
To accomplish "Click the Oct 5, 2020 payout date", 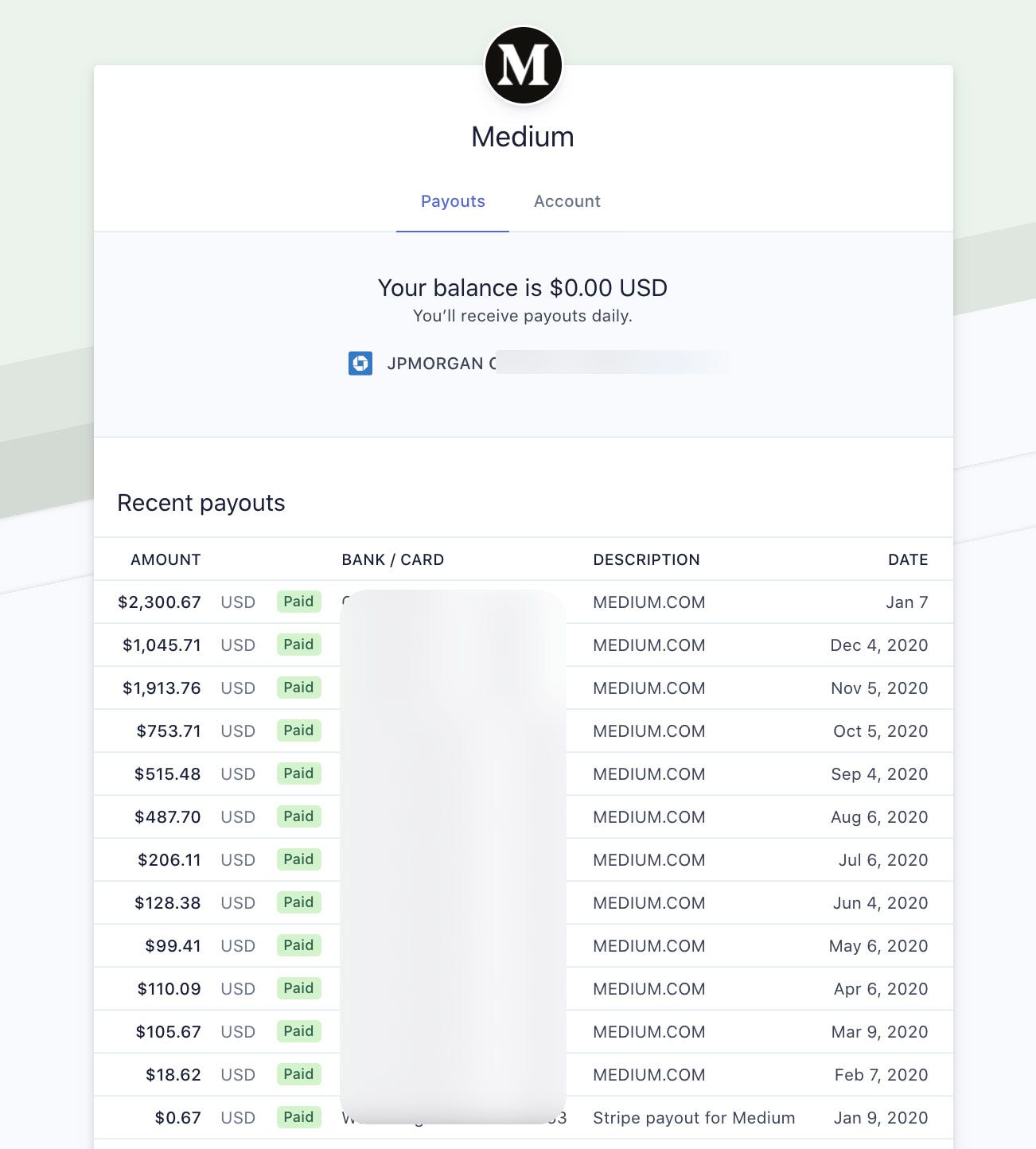I will 880,731.
